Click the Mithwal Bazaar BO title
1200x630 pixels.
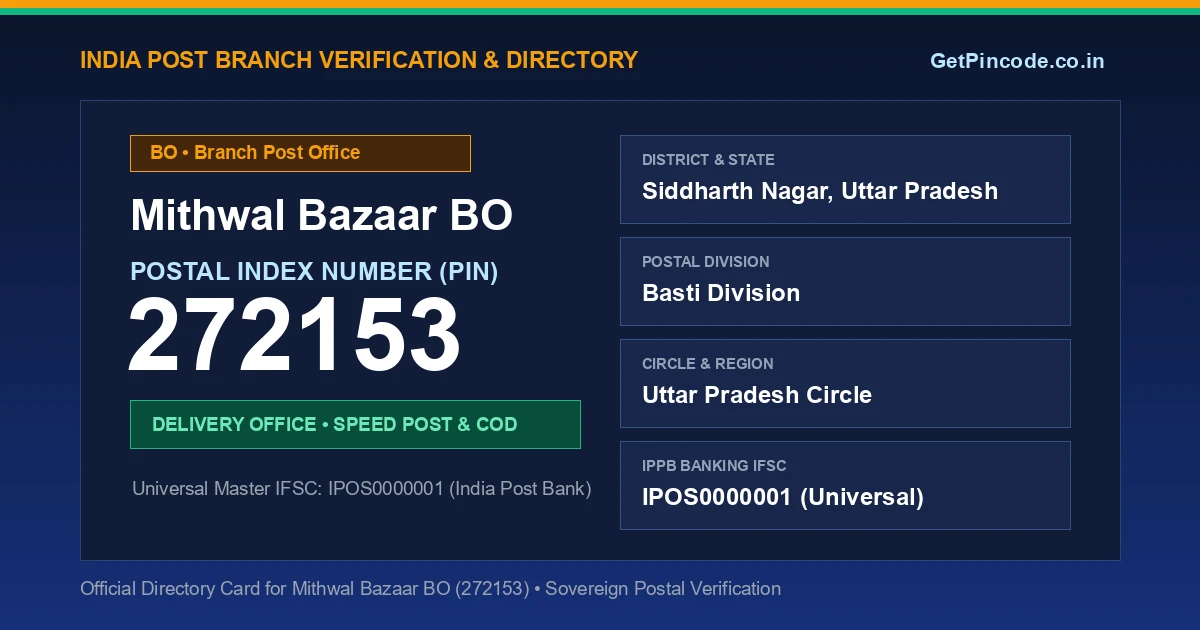click(x=322, y=216)
